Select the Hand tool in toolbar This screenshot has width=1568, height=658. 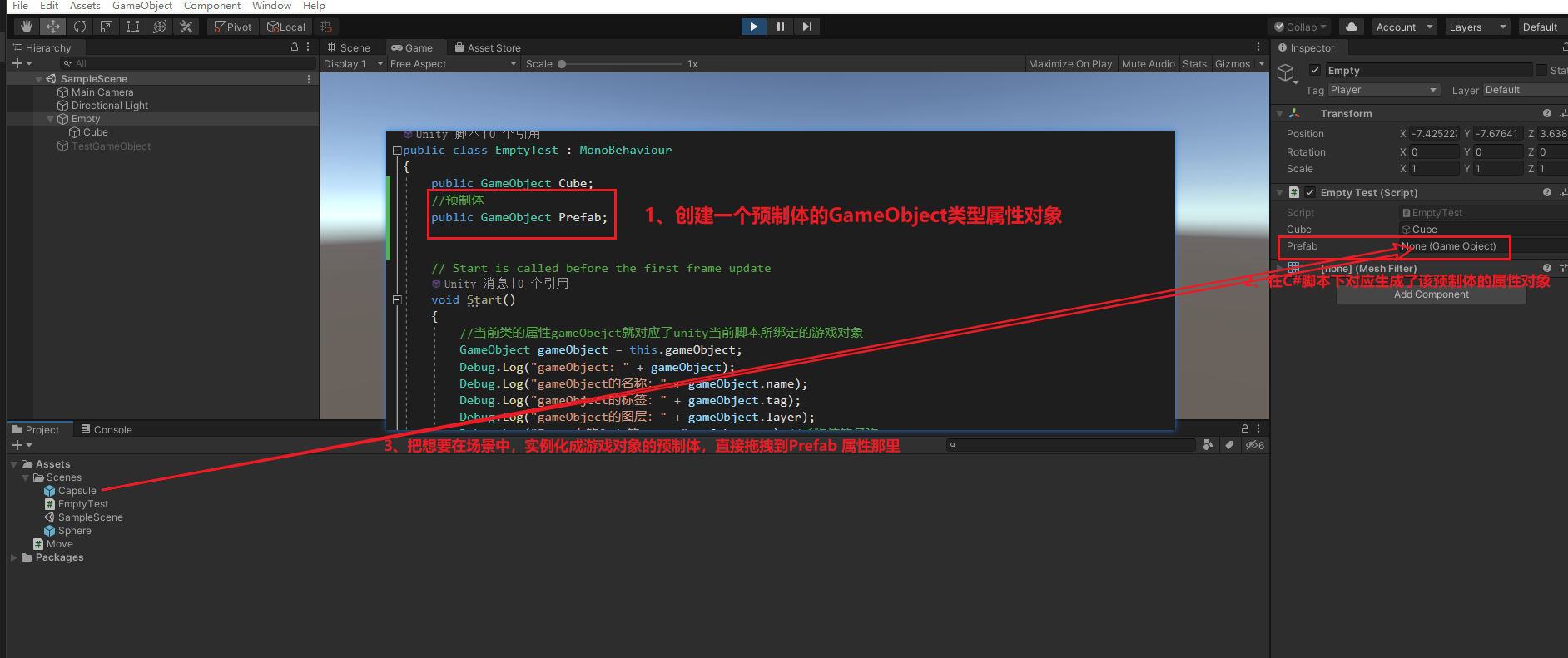[27, 27]
